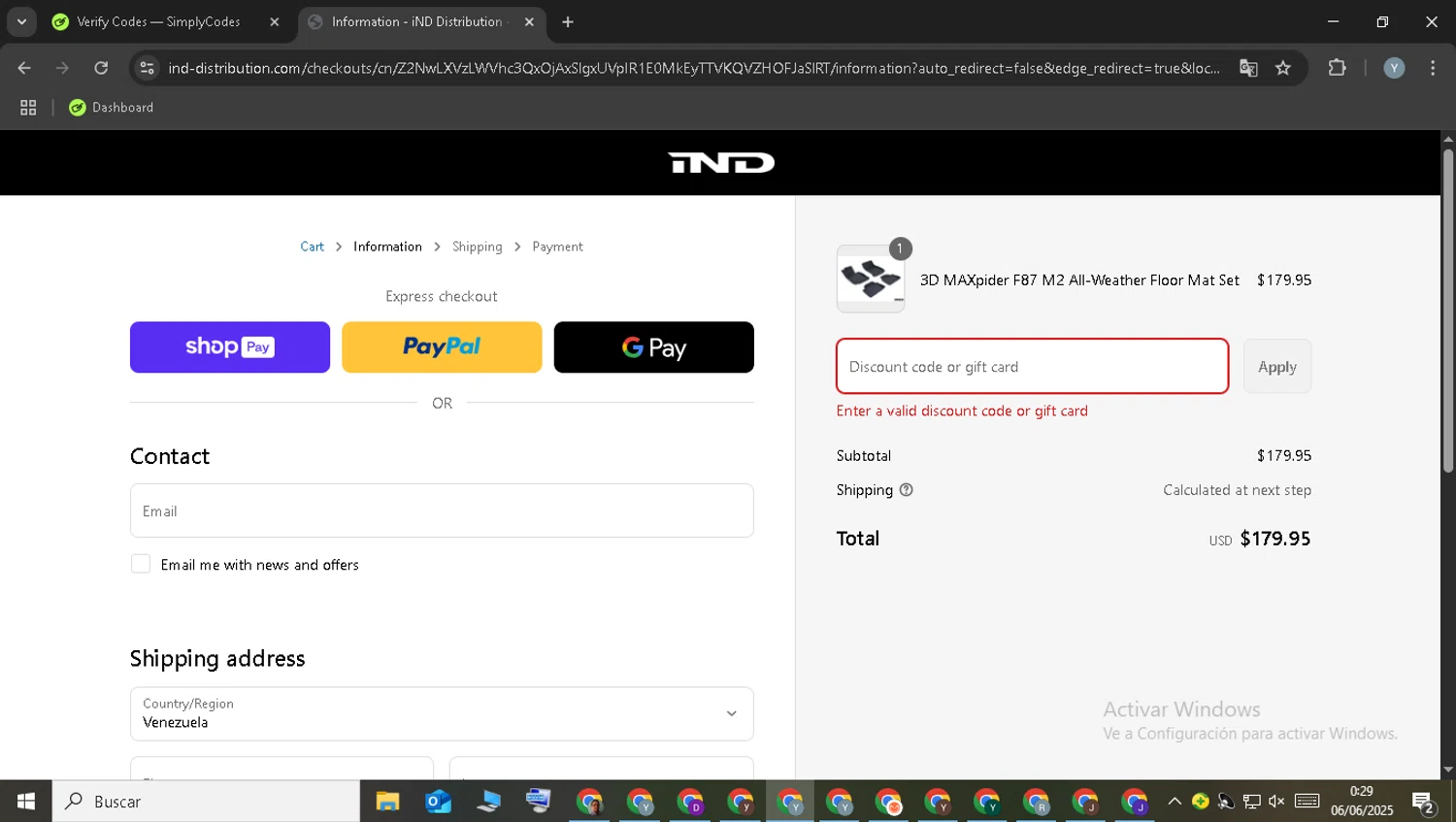
Task: Show hidden system tray icons
Action: [1175, 802]
